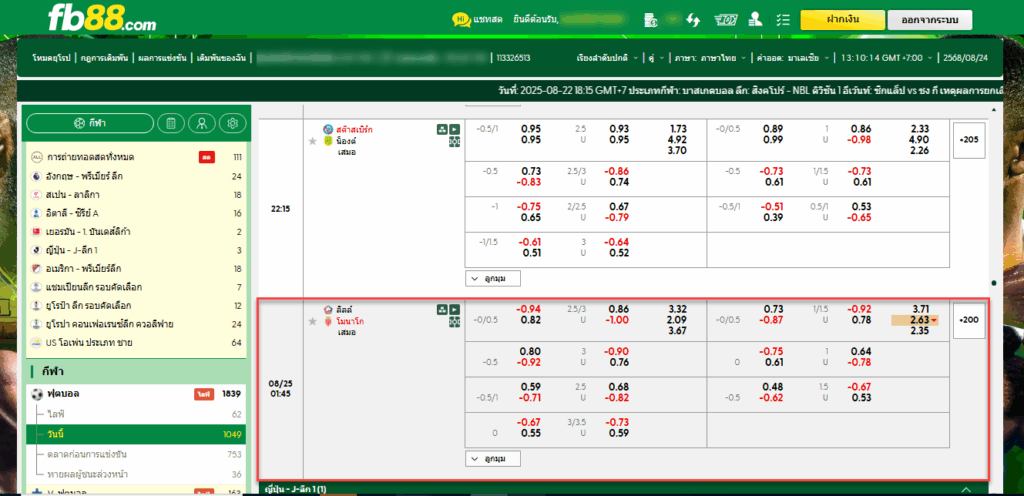
Task: Click the live stream play icon for Strasbourg match
Action: click(x=455, y=129)
